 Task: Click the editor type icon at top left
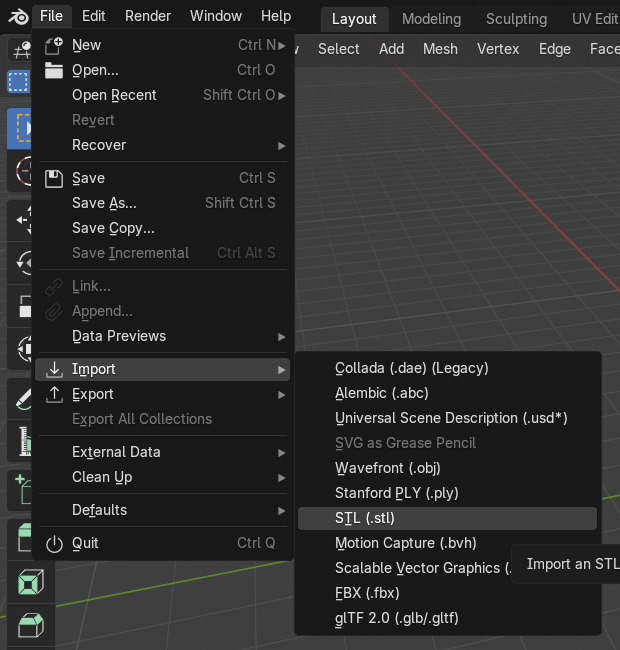pyautogui.click(x=21, y=50)
